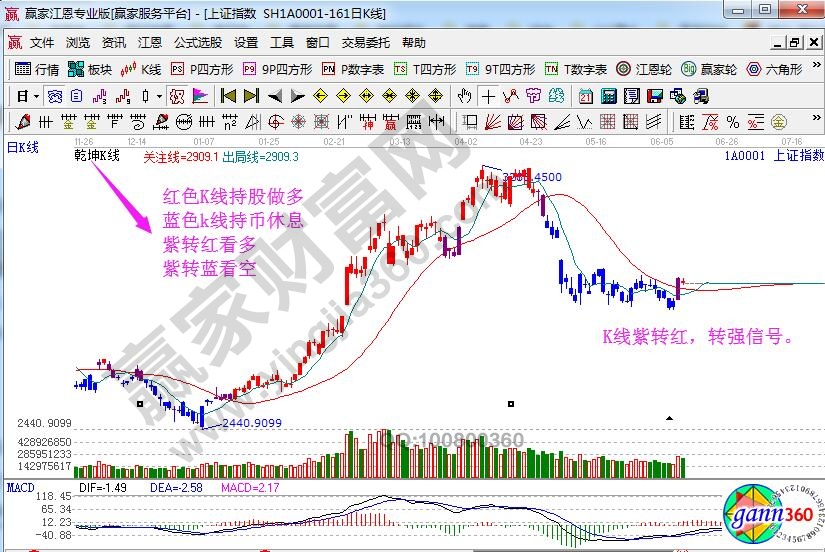Click the 板块 sector button

pyautogui.click(x=90, y=69)
